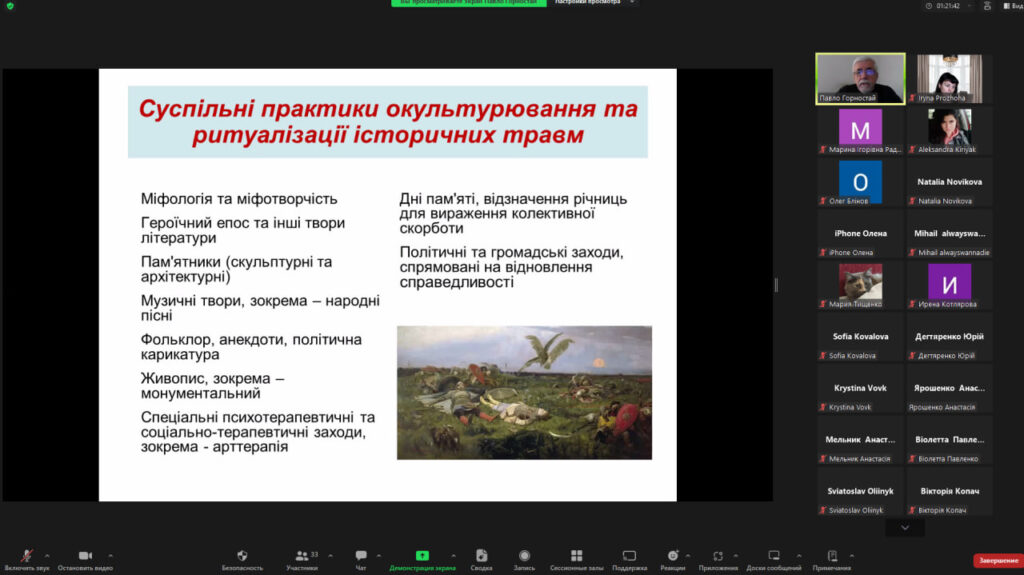Image resolution: width=1024 pixels, height=575 pixels.
Task: Expand audio options arrow next to microphone
Action: (x=47, y=556)
